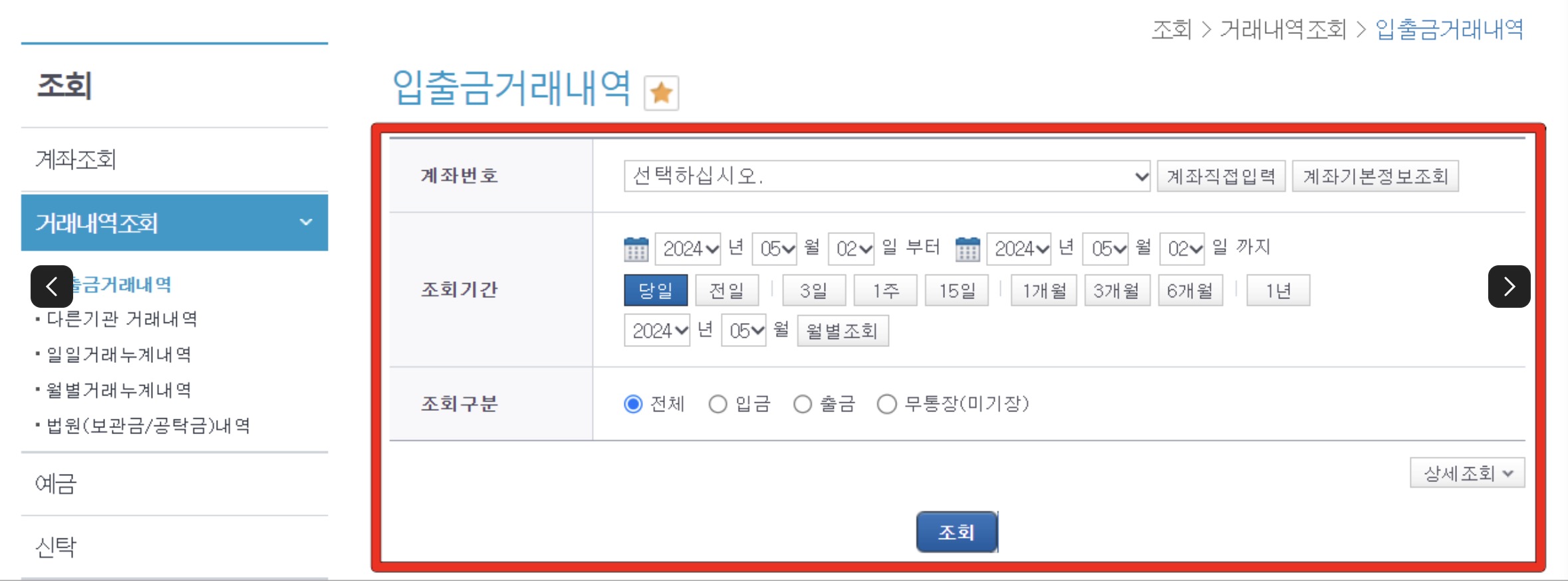Open the start date calendar icon
Image resolution: width=1568 pixels, height=581 pixels.
[636, 249]
